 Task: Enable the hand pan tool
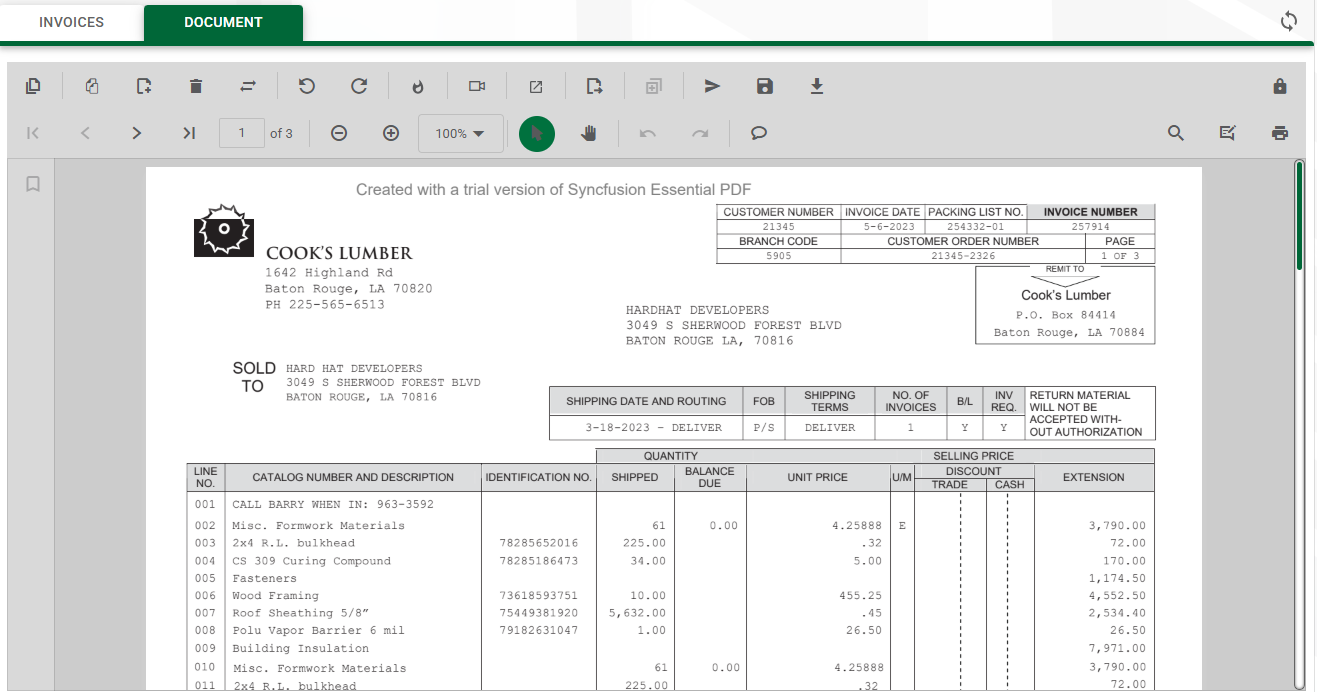pyautogui.click(x=589, y=133)
